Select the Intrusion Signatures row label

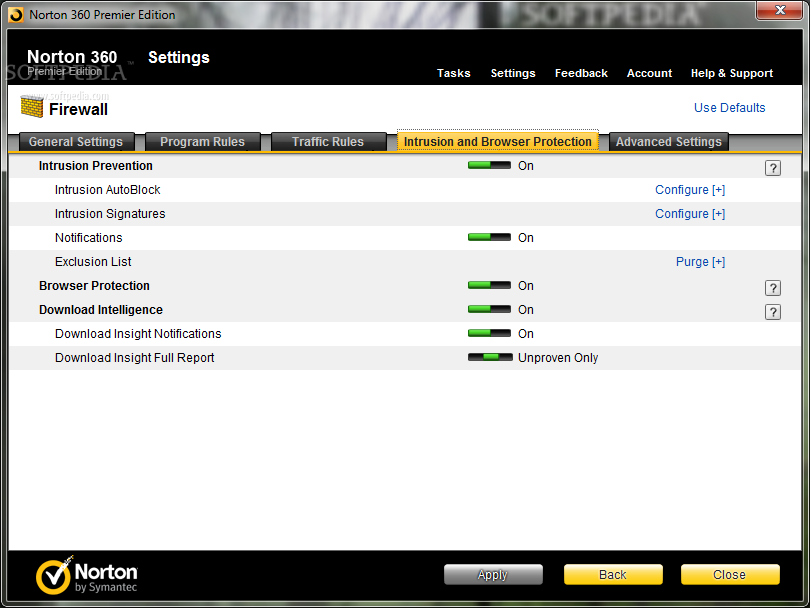pos(110,214)
